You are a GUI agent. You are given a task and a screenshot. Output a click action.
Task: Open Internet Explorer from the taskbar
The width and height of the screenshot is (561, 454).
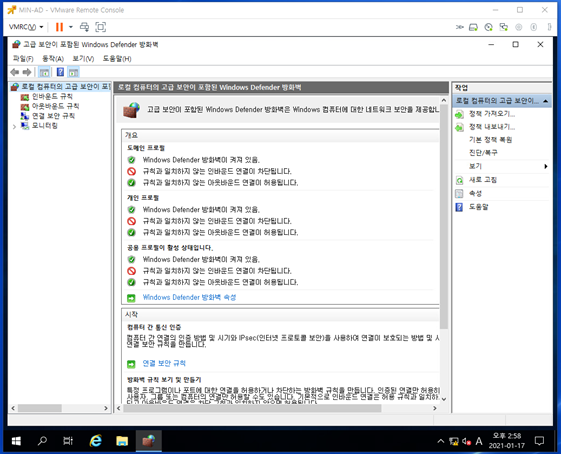pos(96,441)
